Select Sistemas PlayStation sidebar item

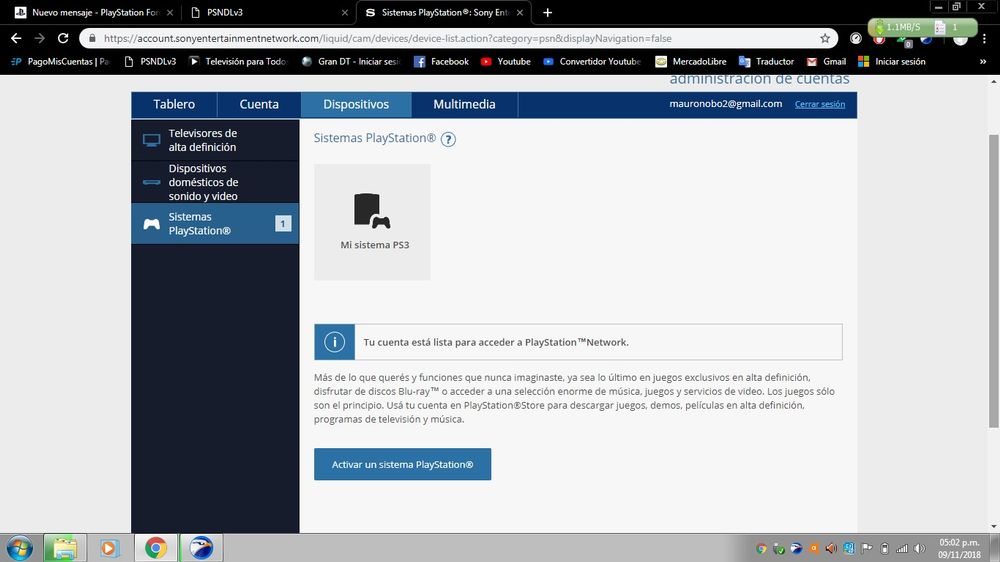215,223
